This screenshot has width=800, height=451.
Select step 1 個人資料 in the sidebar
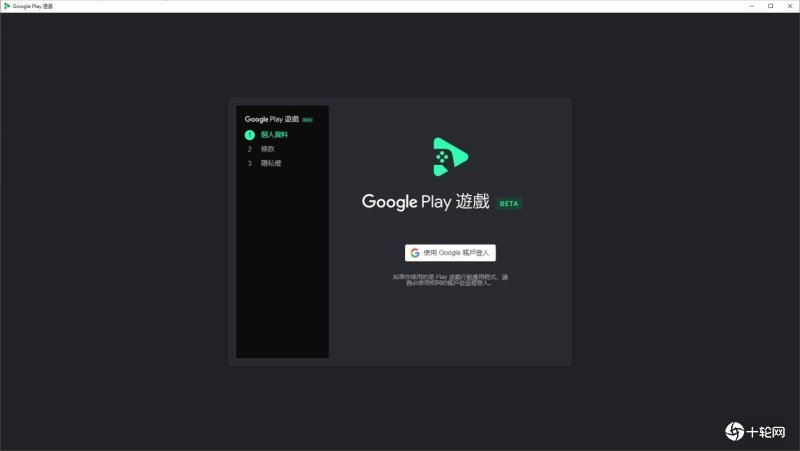(x=266, y=135)
